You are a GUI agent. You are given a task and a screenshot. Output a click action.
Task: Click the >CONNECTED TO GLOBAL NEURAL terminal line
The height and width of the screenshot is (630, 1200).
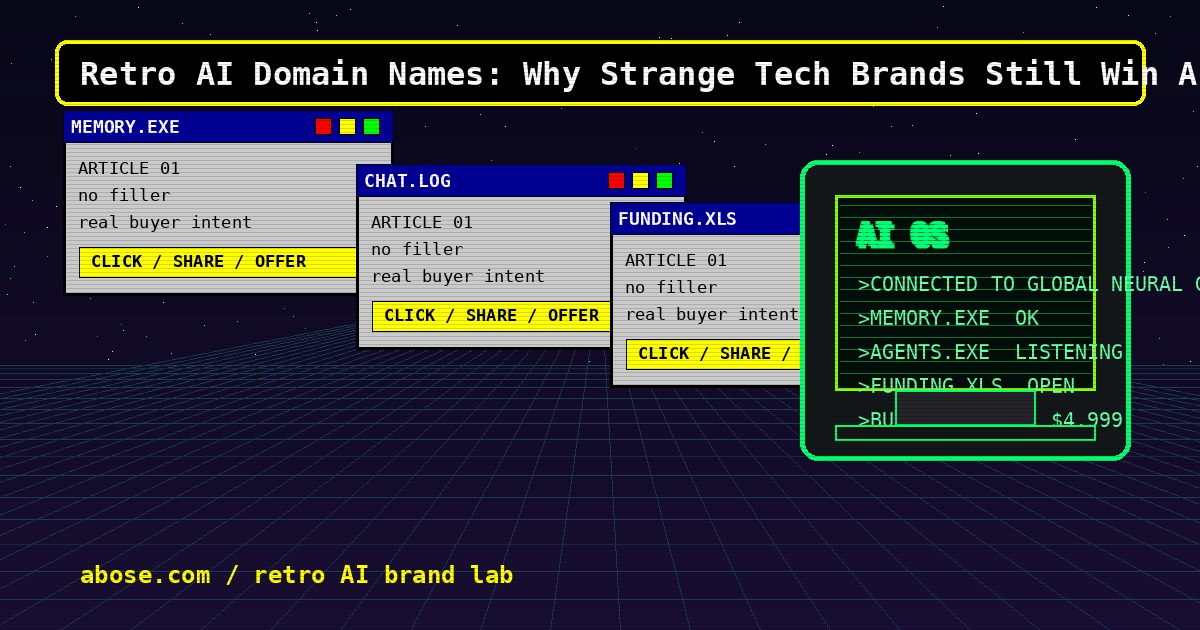[1028, 285]
